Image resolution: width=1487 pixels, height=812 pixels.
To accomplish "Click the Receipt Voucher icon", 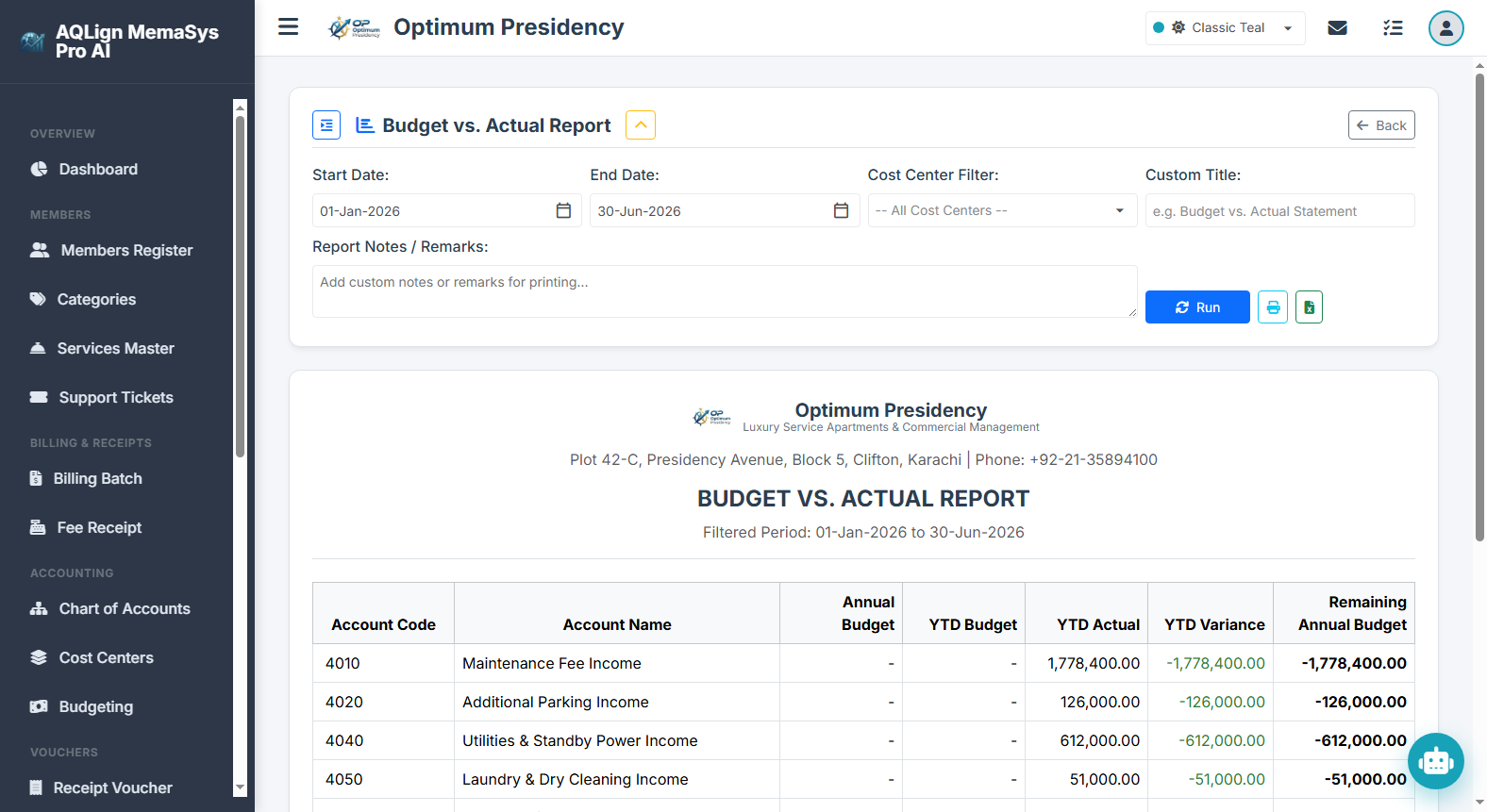I will tap(36, 787).
